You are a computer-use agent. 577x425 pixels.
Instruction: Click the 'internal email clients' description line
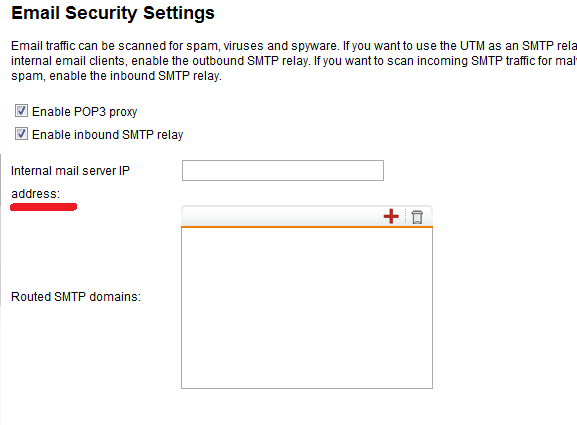[294, 61]
